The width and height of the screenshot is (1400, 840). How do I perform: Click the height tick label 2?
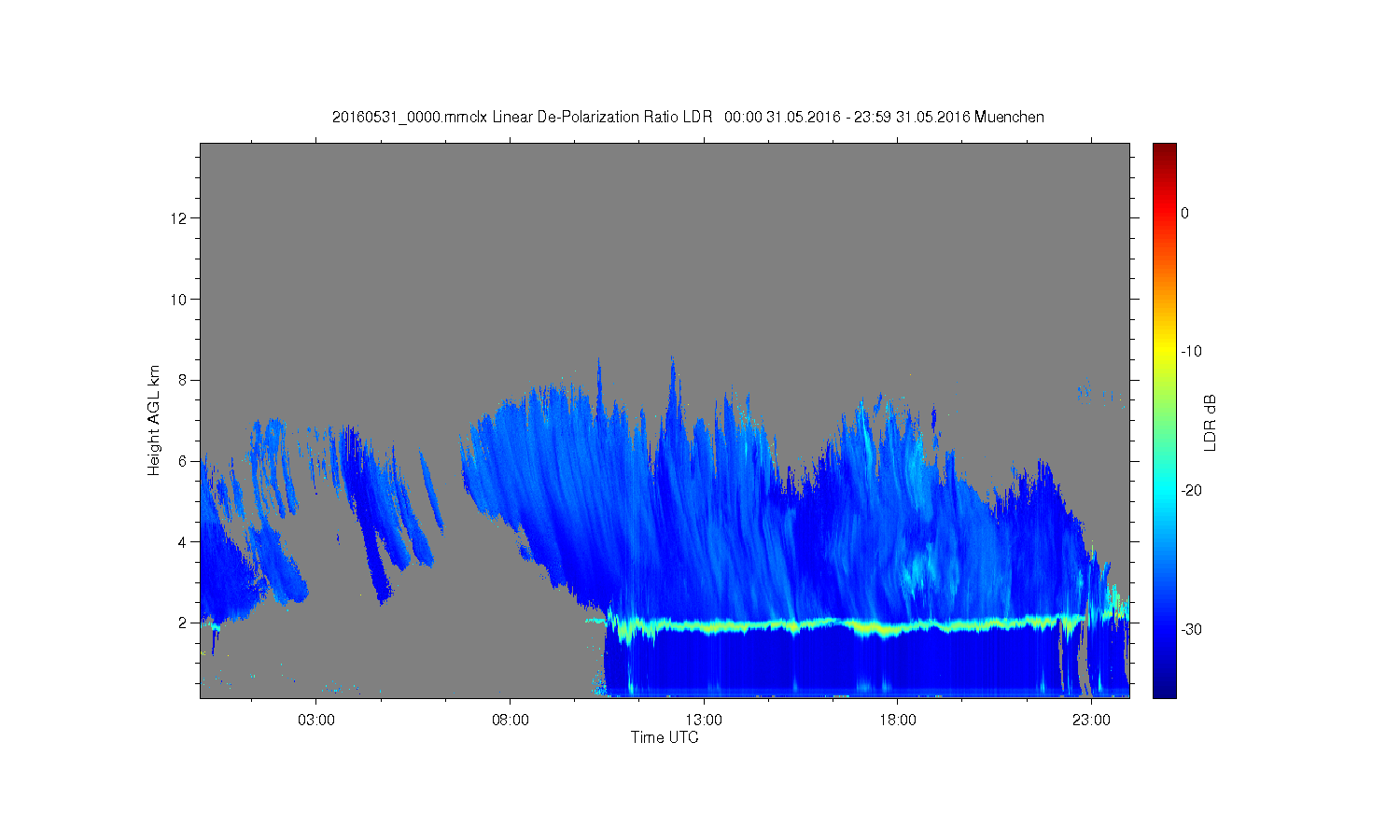(183, 623)
